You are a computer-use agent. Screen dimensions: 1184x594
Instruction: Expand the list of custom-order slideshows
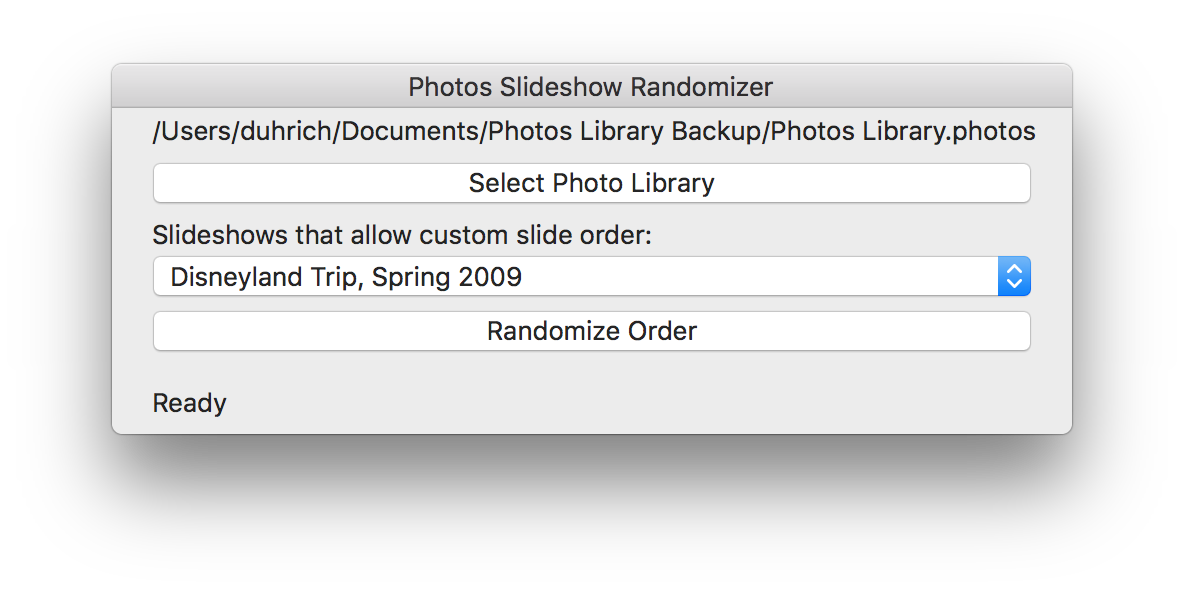[591, 277]
